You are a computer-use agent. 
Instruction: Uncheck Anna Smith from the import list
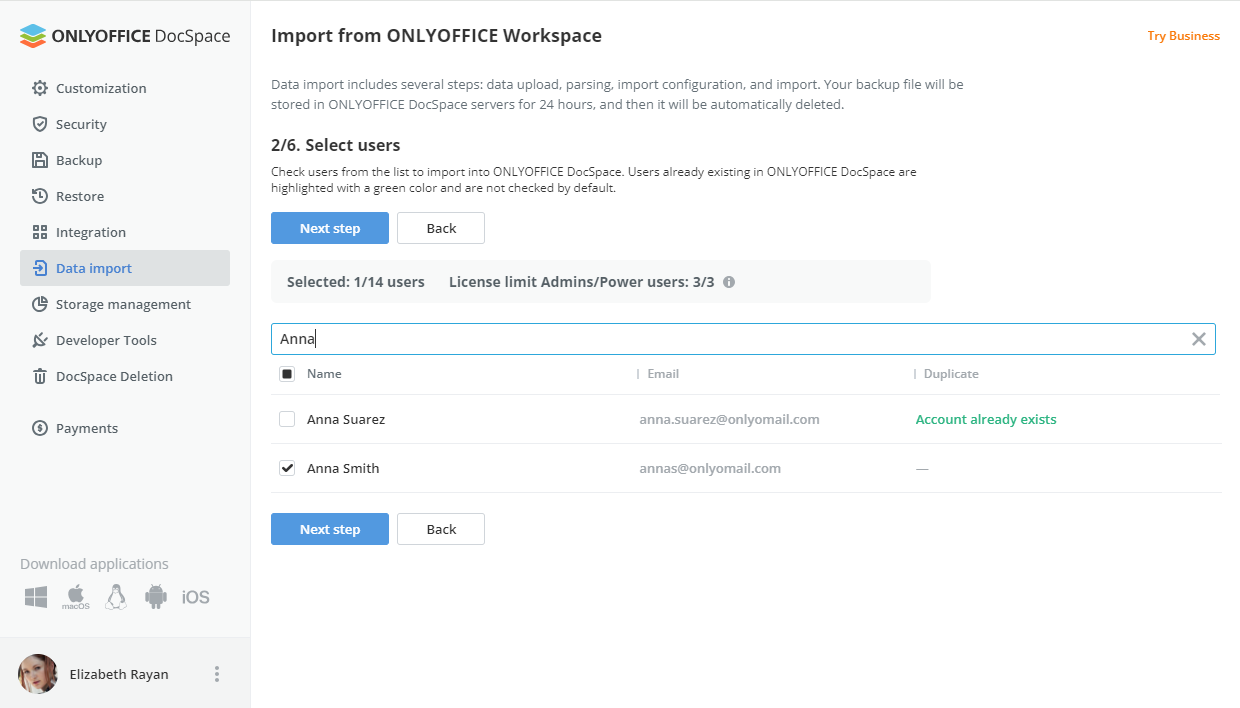tap(287, 468)
